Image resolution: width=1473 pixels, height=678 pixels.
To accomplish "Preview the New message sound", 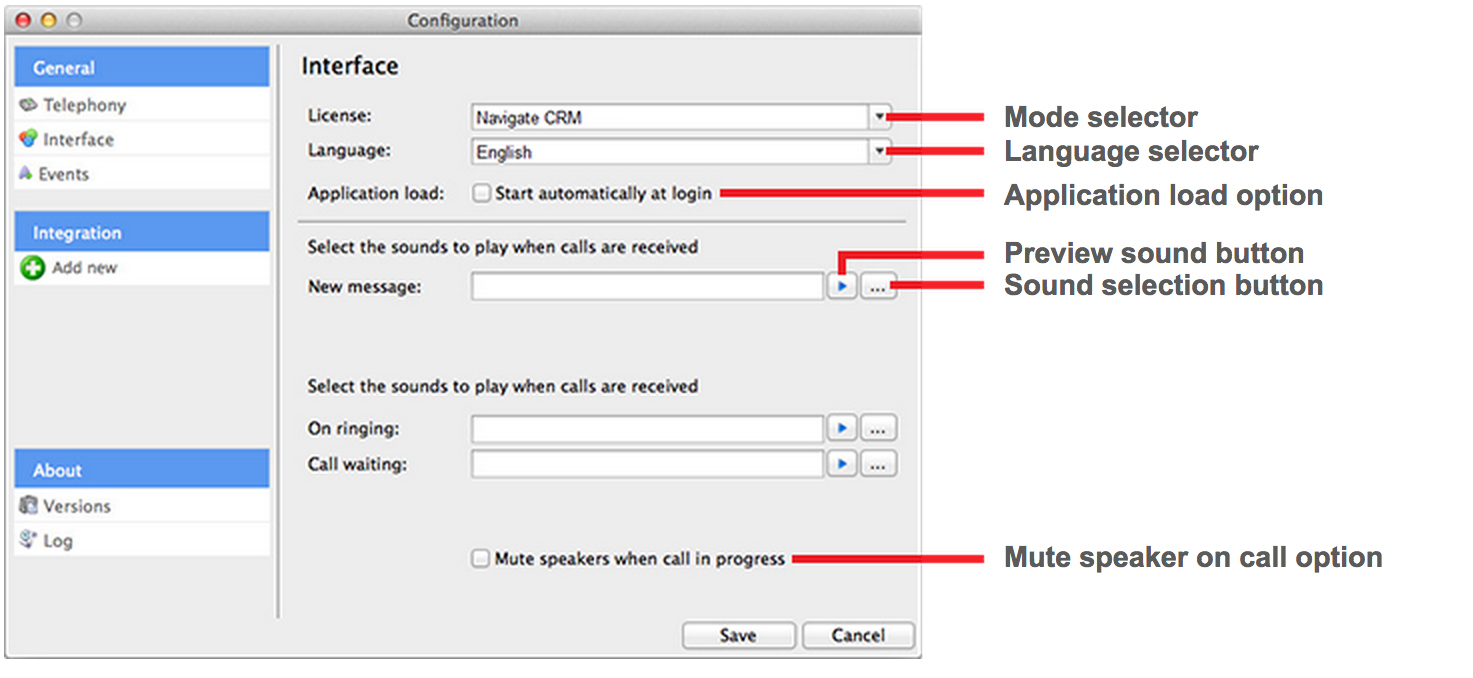I will (842, 286).
